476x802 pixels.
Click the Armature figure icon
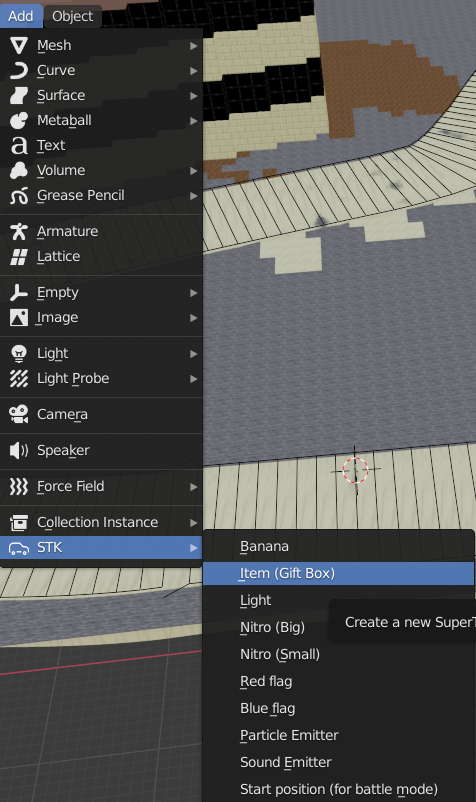tap(19, 231)
